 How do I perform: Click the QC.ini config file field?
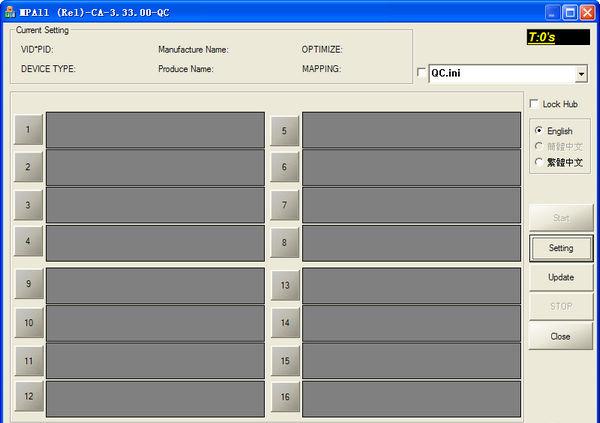click(500, 74)
